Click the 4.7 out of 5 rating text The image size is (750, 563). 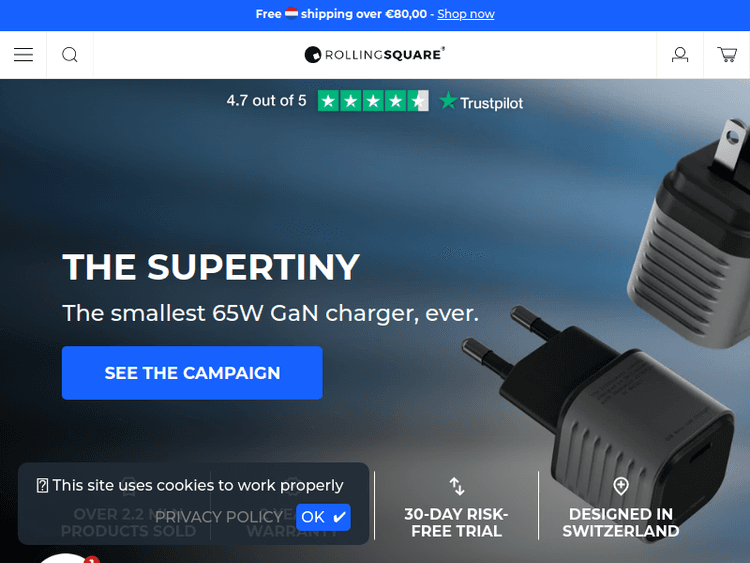266,100
